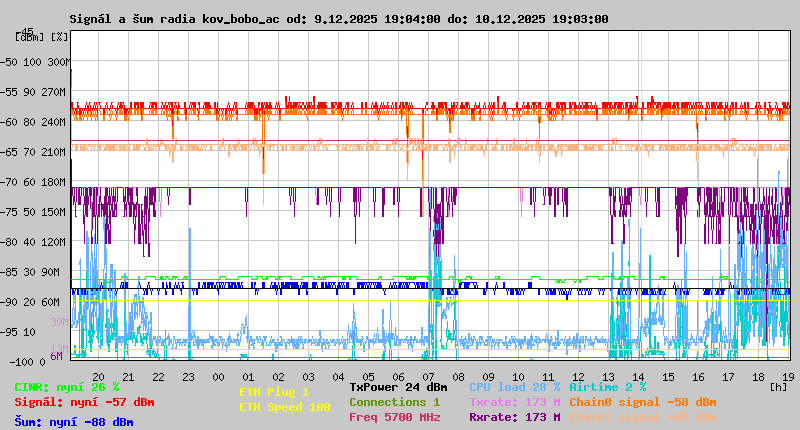The height and width of the screenshot is (430, 800).
Task: Click the y-axis label '-50 100 300M'
Action: [35, 62]
